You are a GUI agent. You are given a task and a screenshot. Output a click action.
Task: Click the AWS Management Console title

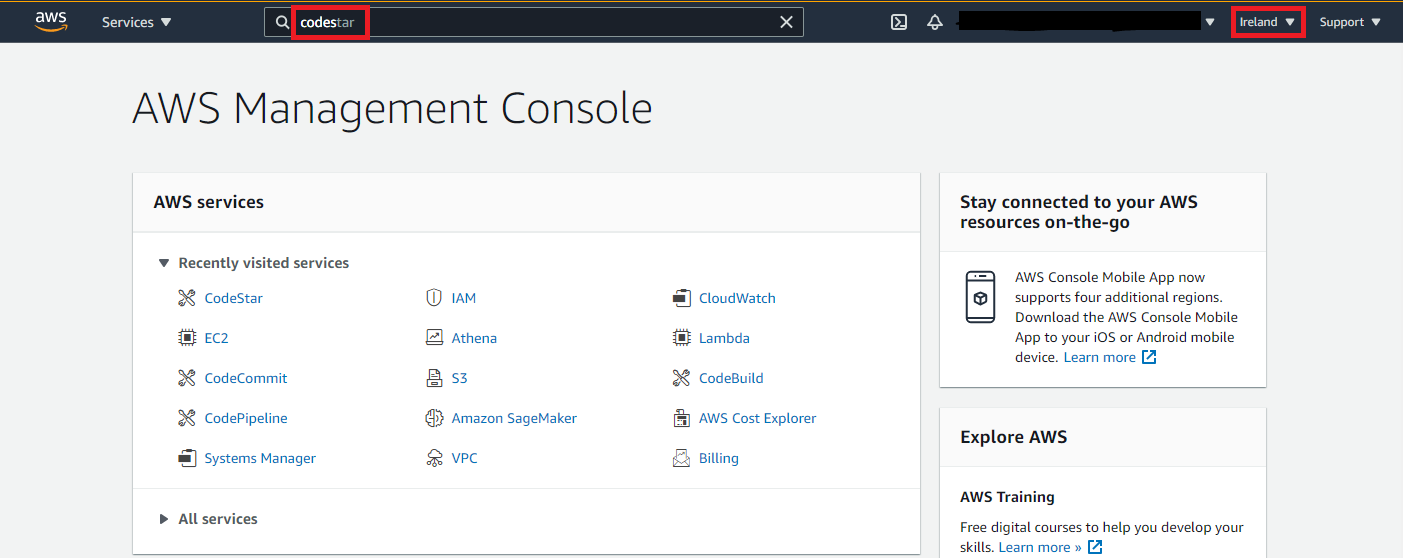pyautogui.click(x=392, y=107)
